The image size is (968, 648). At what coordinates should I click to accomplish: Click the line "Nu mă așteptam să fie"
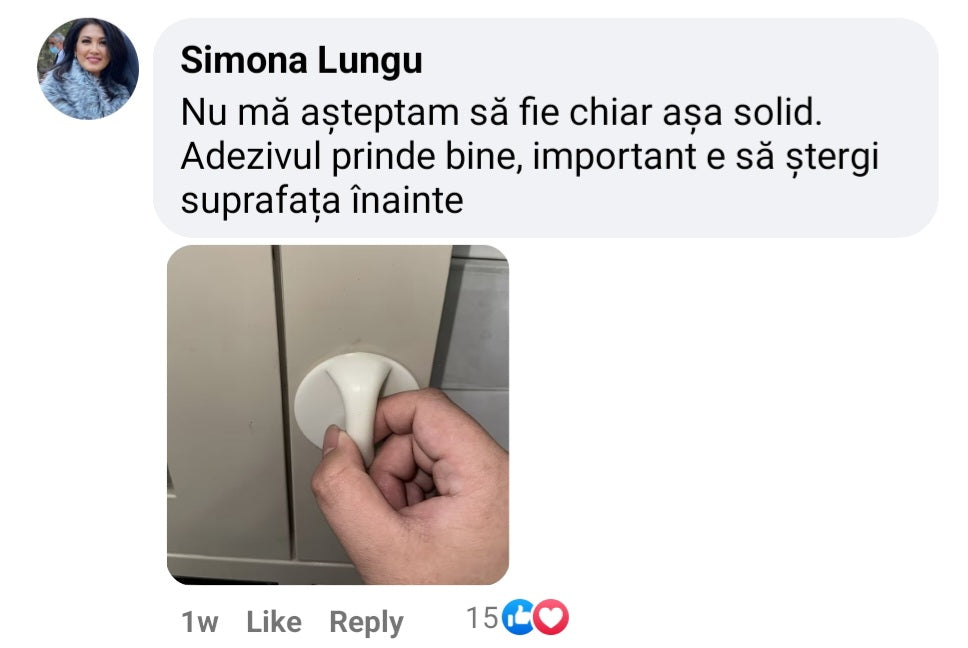(372, 113)
